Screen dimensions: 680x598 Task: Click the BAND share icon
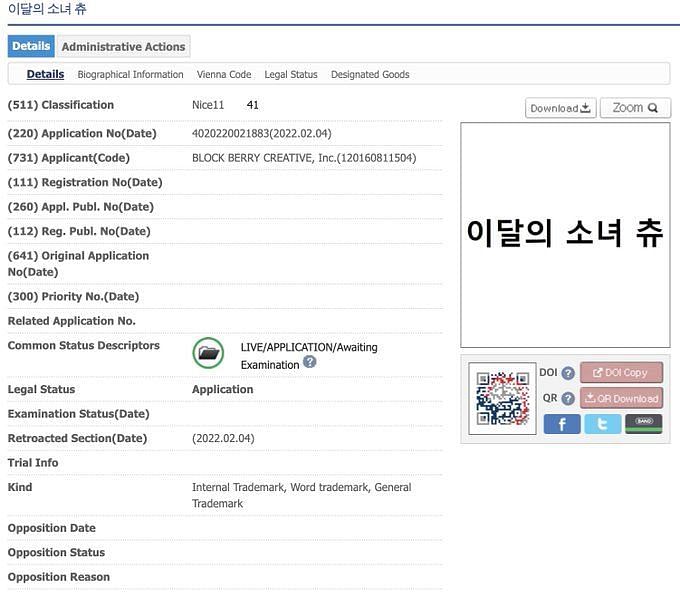click(644, 424)
